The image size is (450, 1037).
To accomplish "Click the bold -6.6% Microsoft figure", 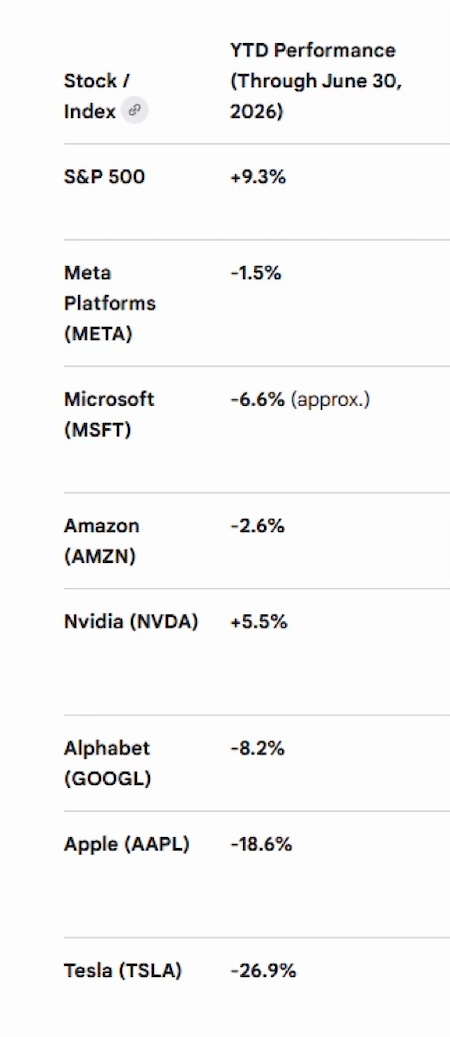I will [x=257, y=399].
